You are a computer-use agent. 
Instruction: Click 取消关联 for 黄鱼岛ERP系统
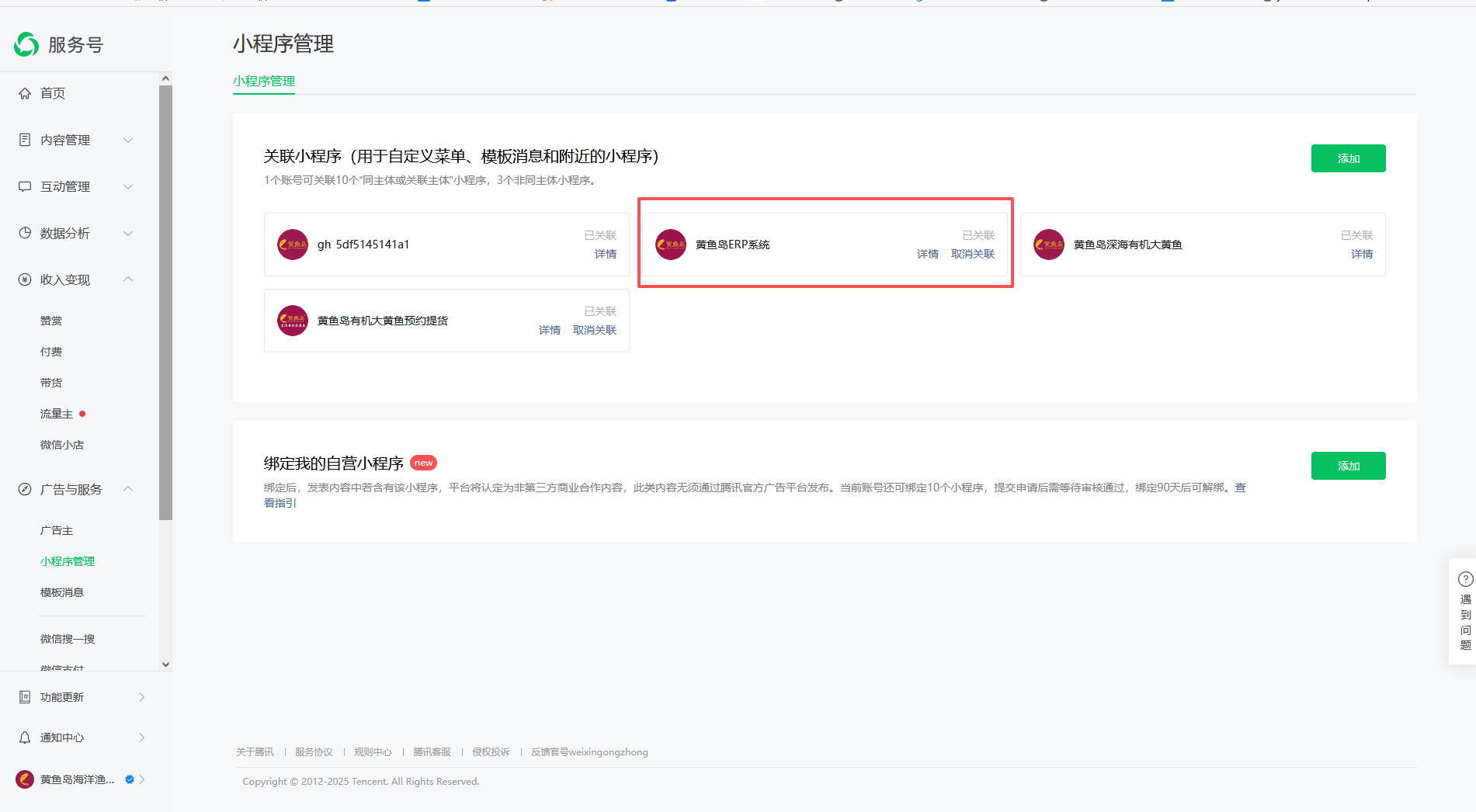pyautogui.click(x=973, y=254)
